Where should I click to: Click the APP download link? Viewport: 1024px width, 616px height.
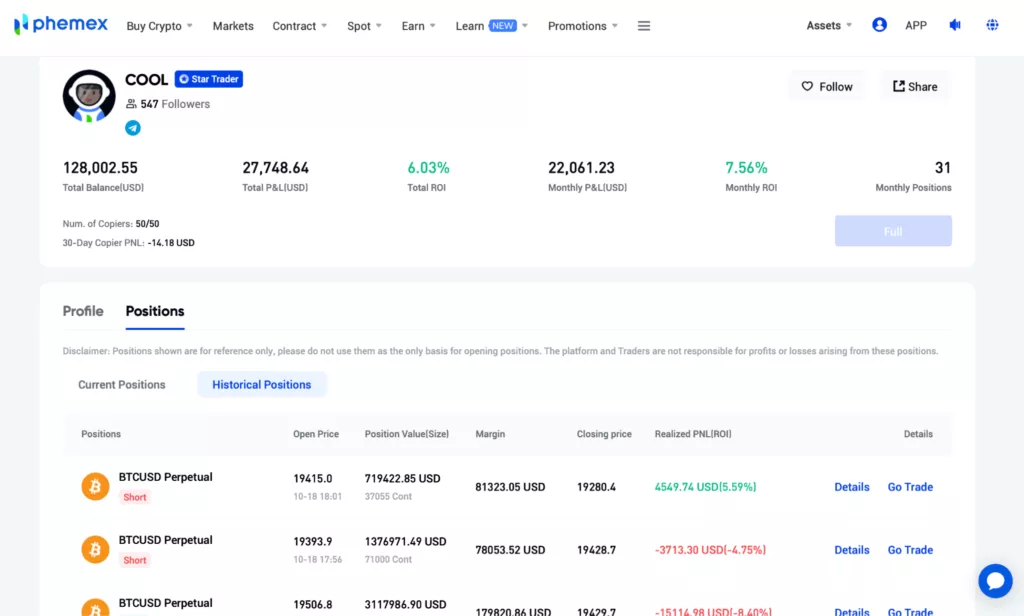916,26
